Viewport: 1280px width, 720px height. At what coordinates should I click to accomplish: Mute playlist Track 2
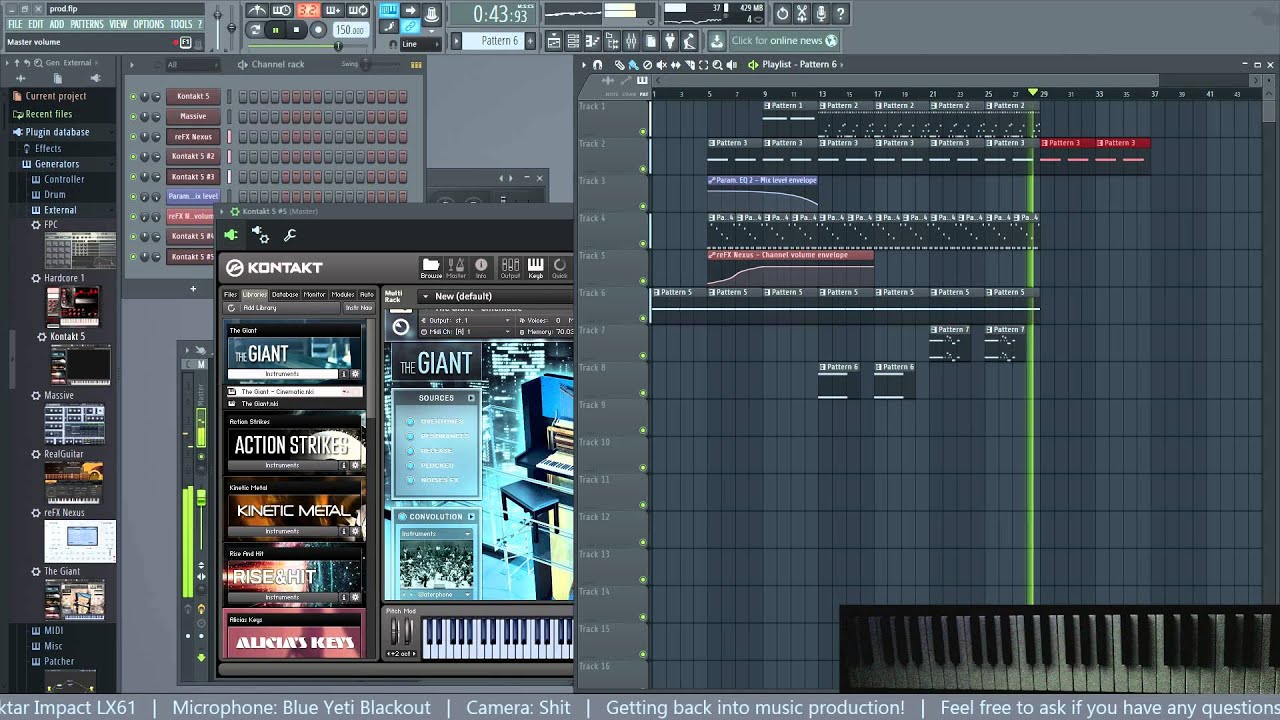(x=643, y=170)
